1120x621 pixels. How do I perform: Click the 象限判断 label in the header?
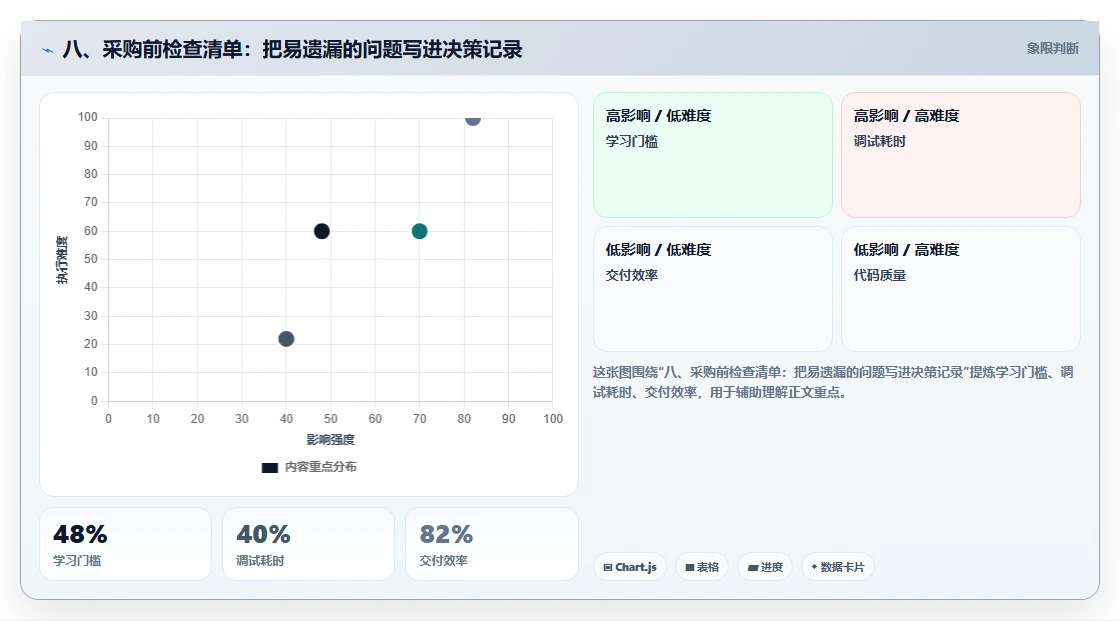pyautogui.click(x=1052, y=49)
